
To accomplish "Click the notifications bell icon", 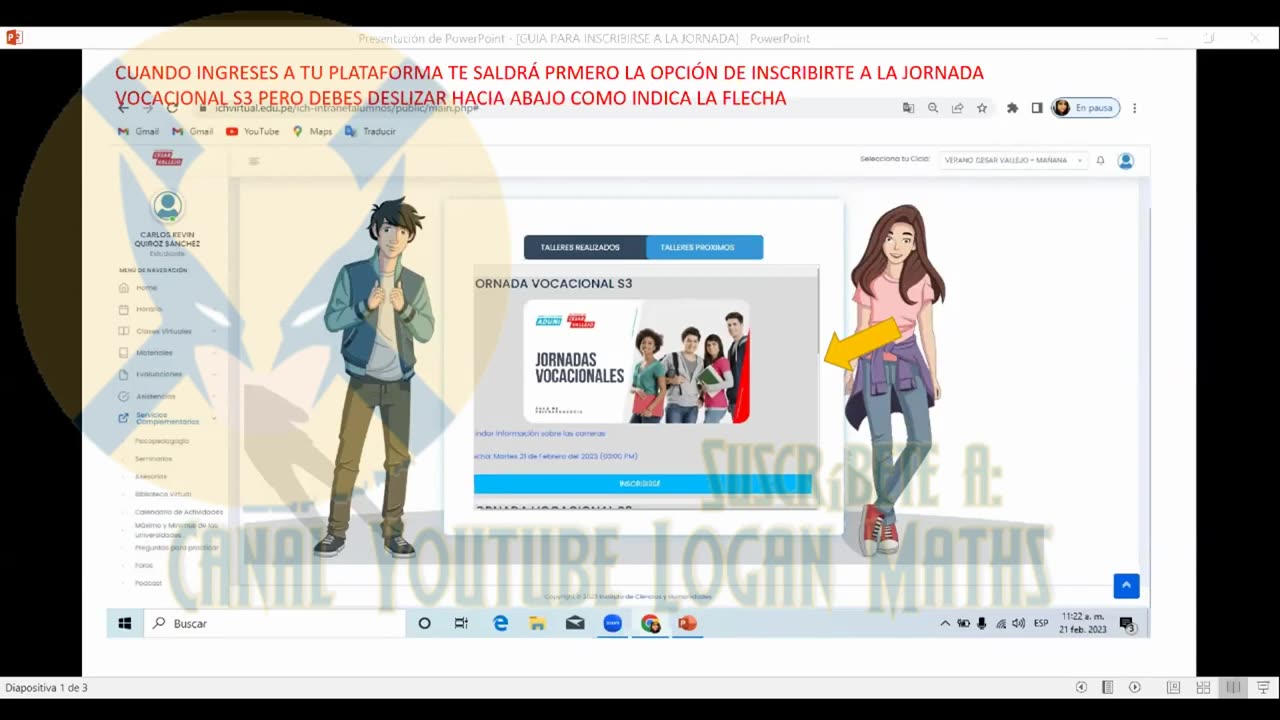I will click(x=1100, y=160).
